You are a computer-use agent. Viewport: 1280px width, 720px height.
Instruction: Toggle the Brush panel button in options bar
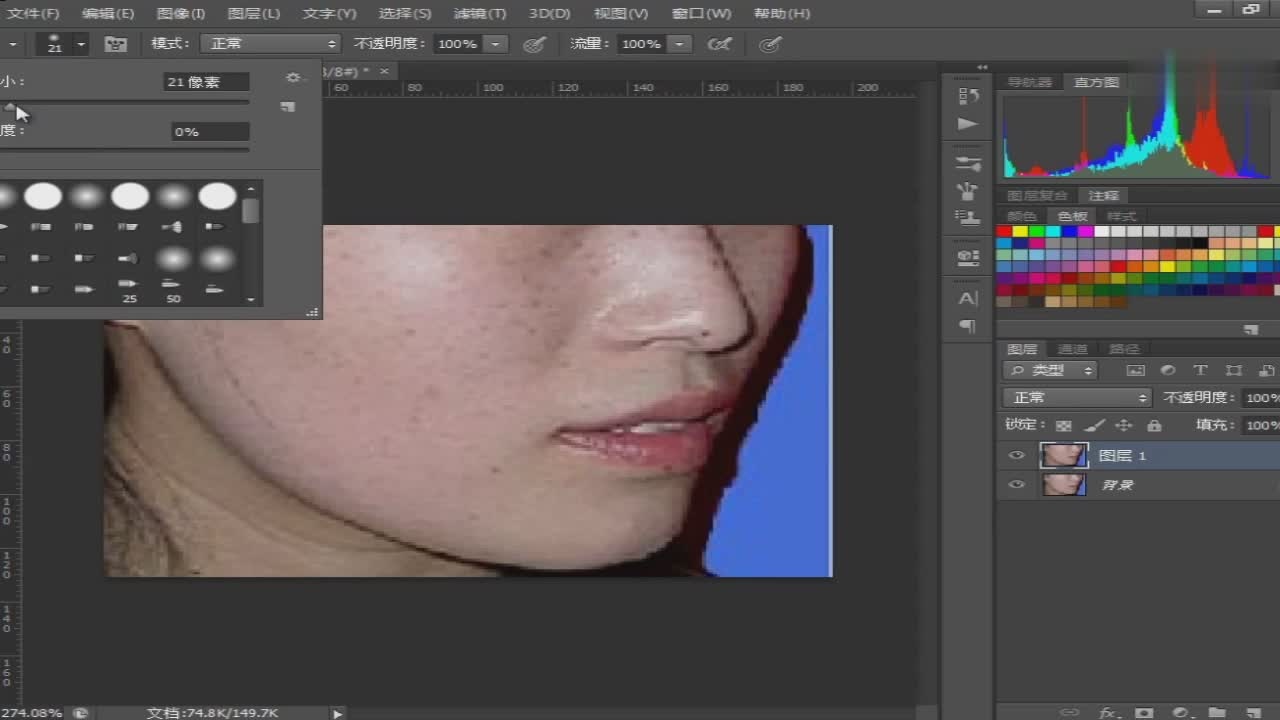pos(116,44)
